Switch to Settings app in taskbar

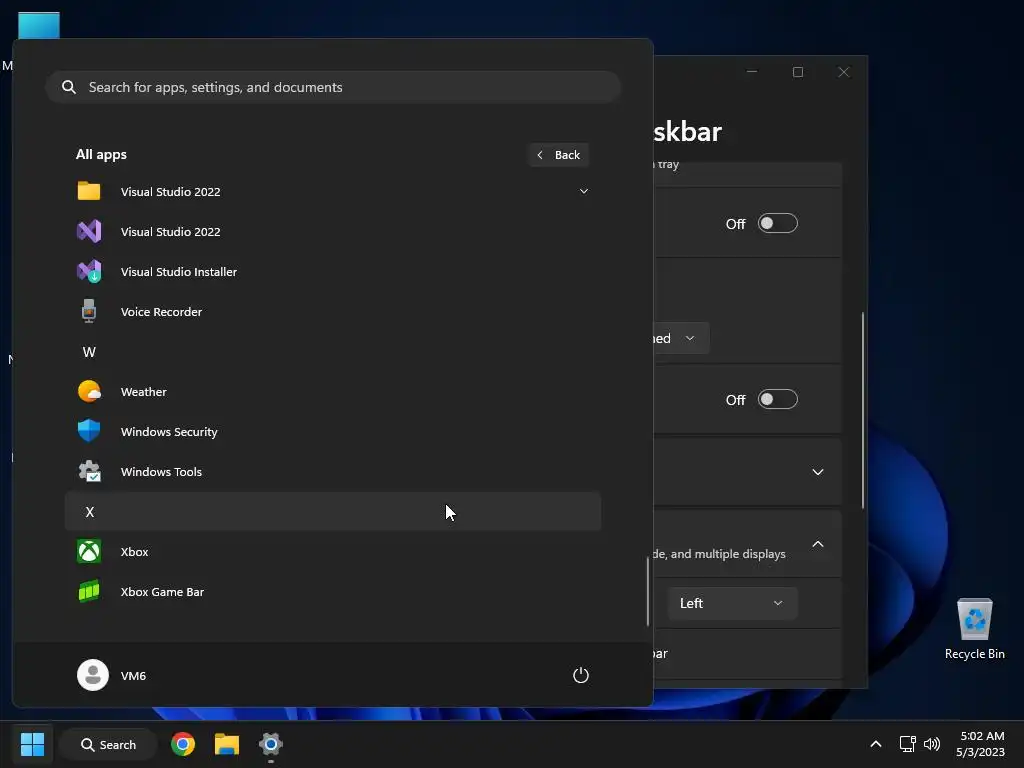pos(270,744)
